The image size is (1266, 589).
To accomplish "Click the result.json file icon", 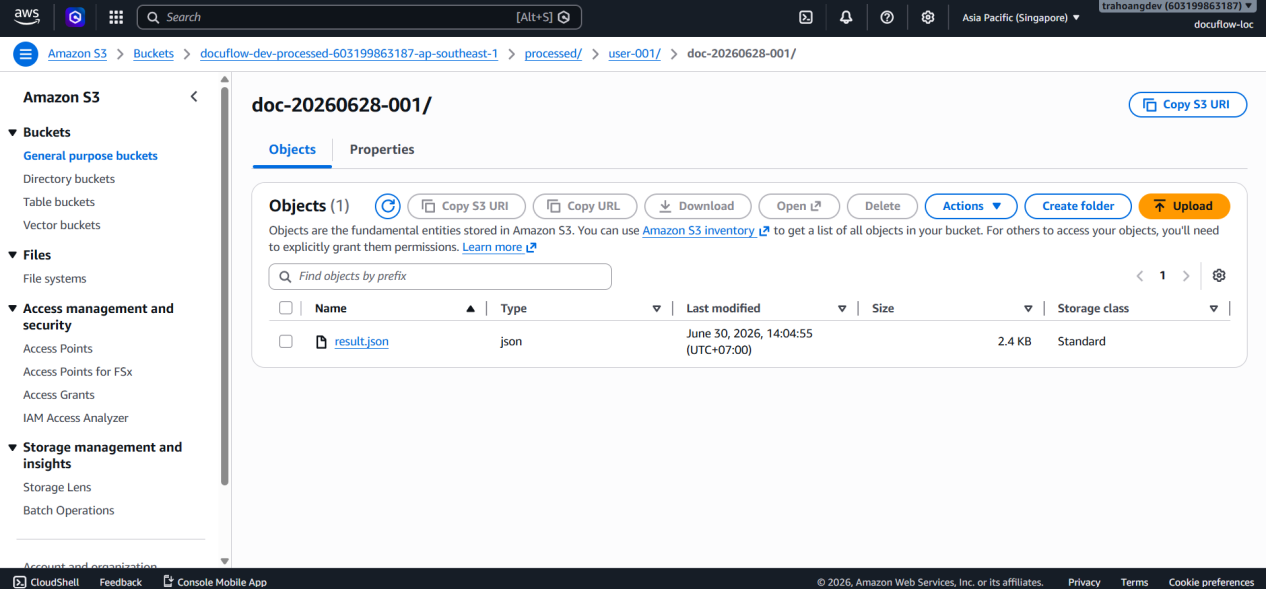I will click(321, 342).
